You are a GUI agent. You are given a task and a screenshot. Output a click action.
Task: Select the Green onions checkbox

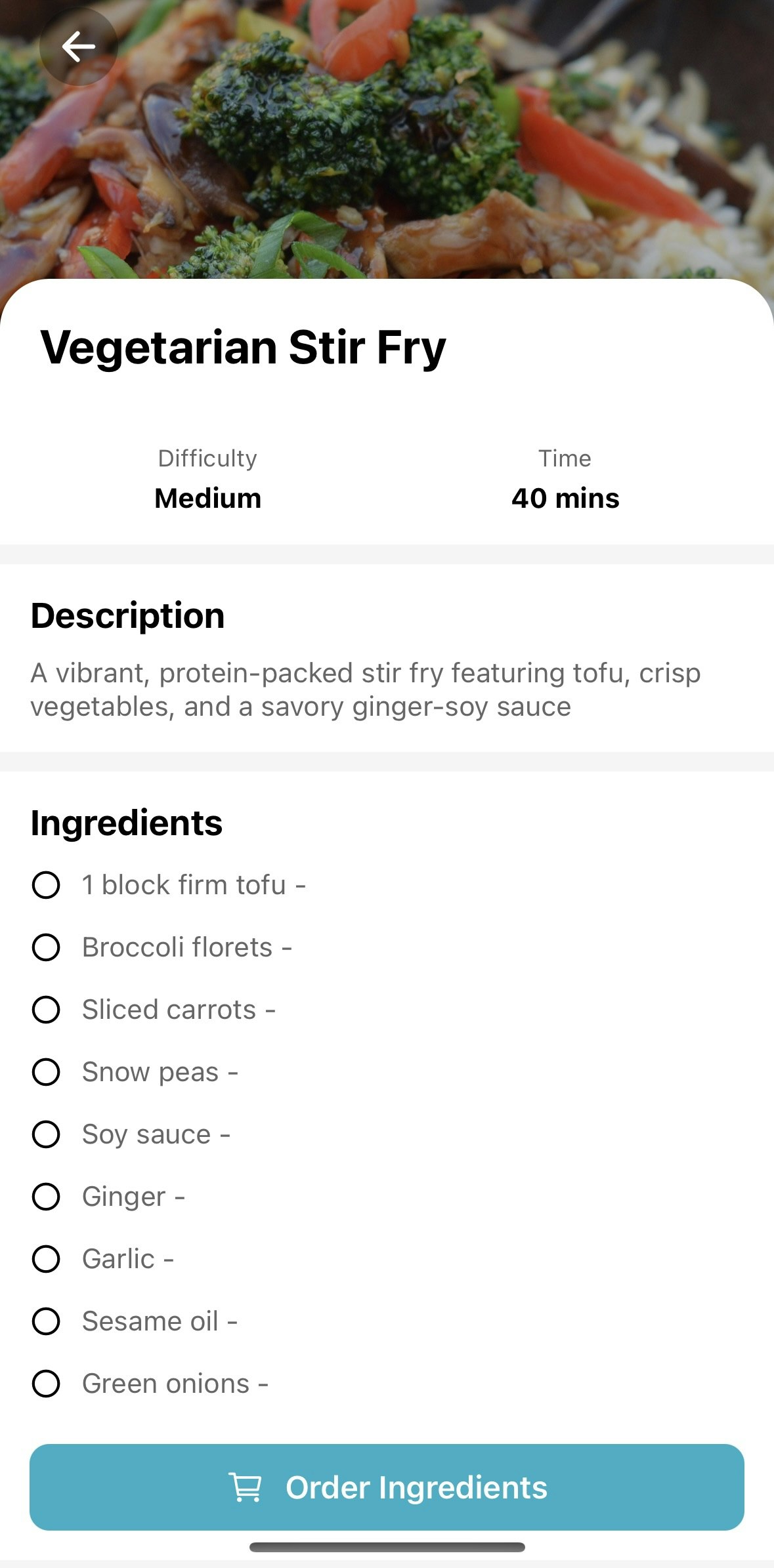click(x=46, y=1384)
